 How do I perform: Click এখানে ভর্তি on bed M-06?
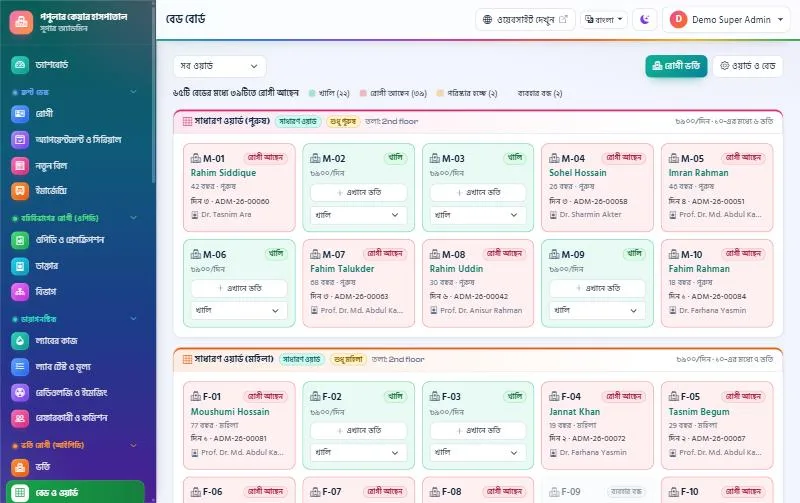[x=239, y=288]
